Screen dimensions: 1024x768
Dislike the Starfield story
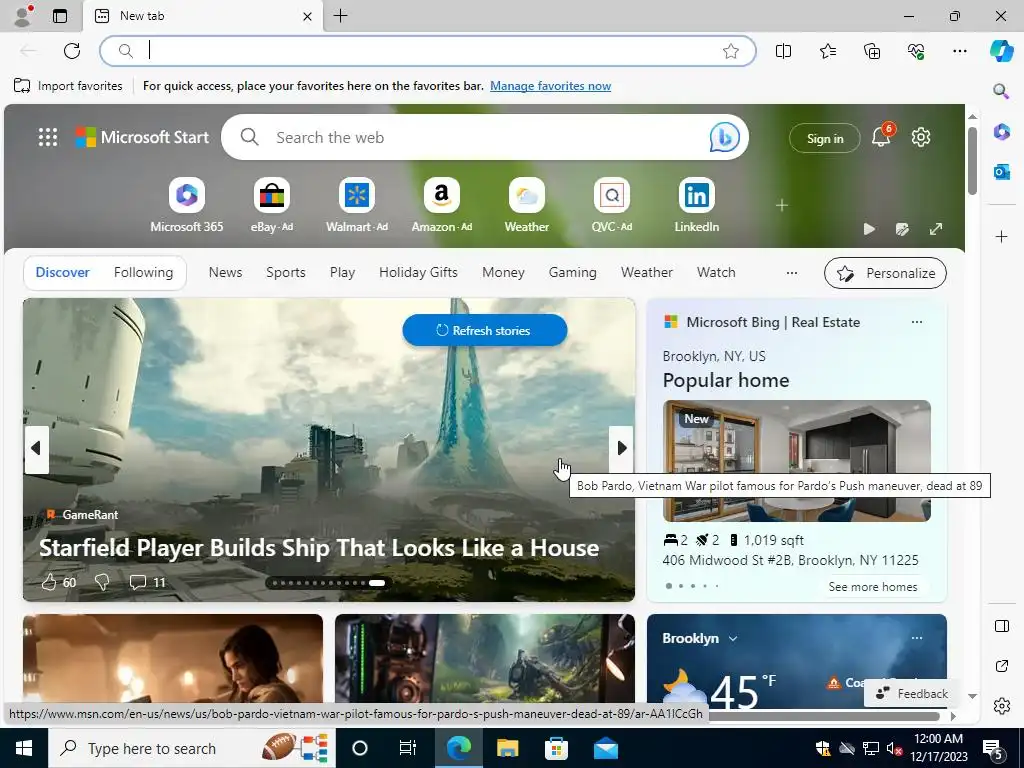[102, 582]
